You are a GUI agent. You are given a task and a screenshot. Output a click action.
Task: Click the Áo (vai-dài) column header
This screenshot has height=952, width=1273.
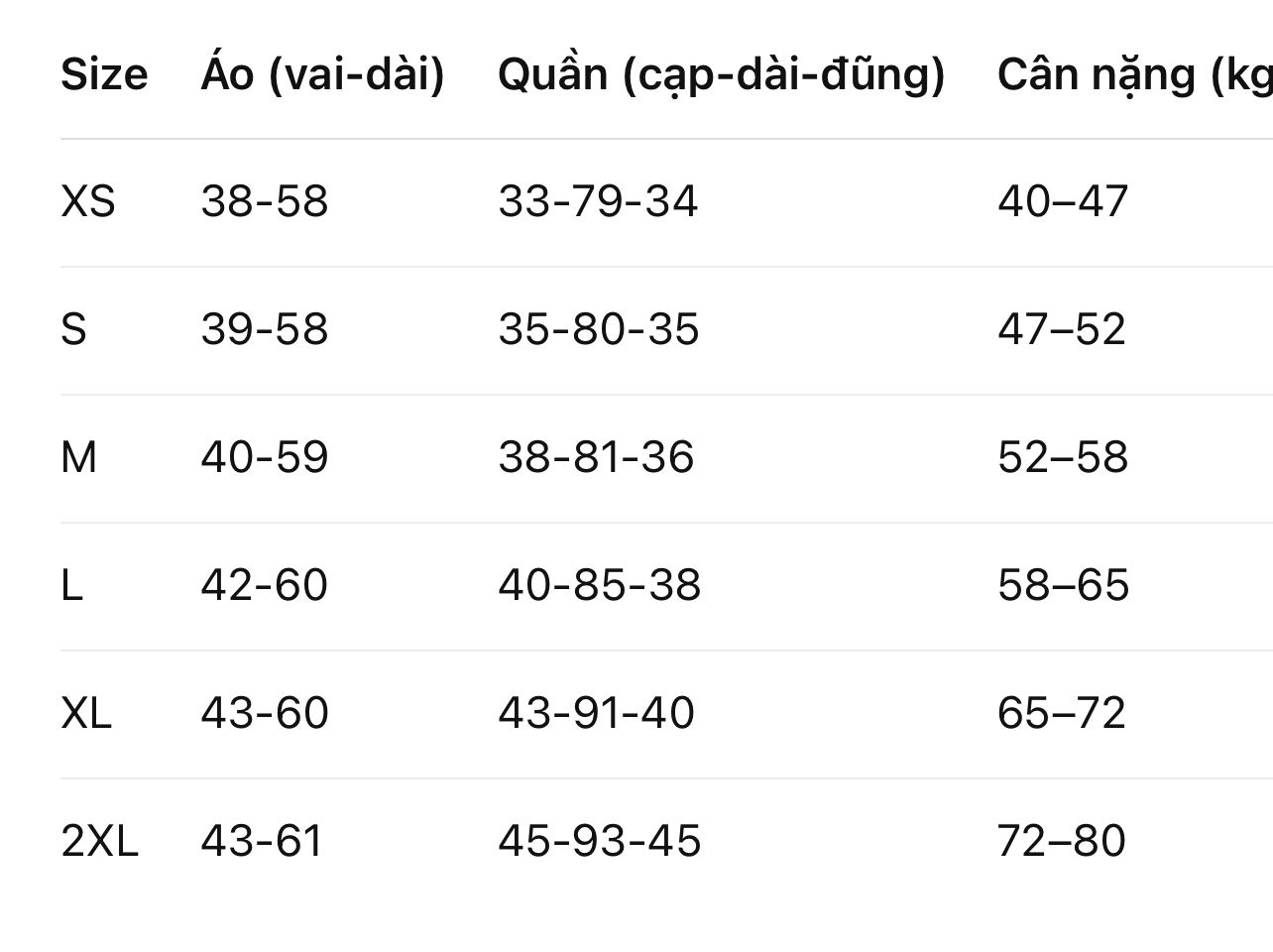[322, 74]
